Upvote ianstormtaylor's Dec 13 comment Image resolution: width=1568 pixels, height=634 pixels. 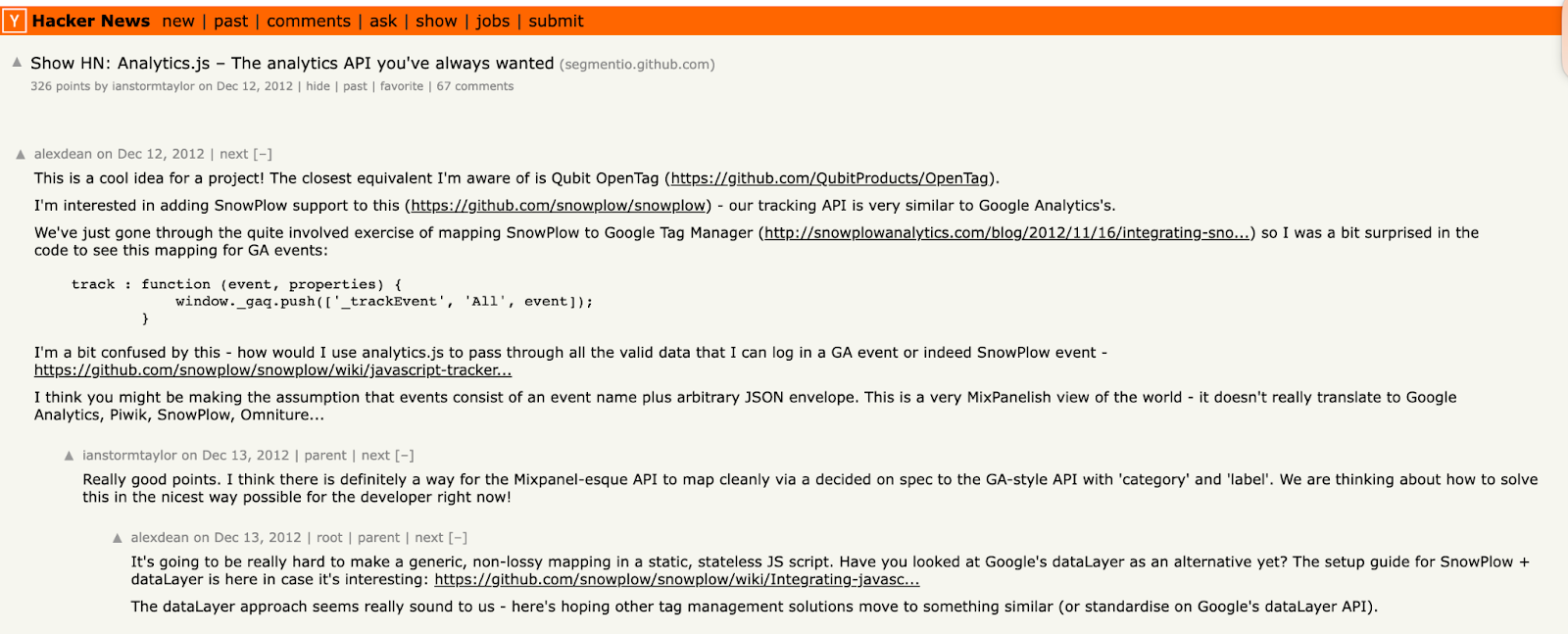point(69,456)
